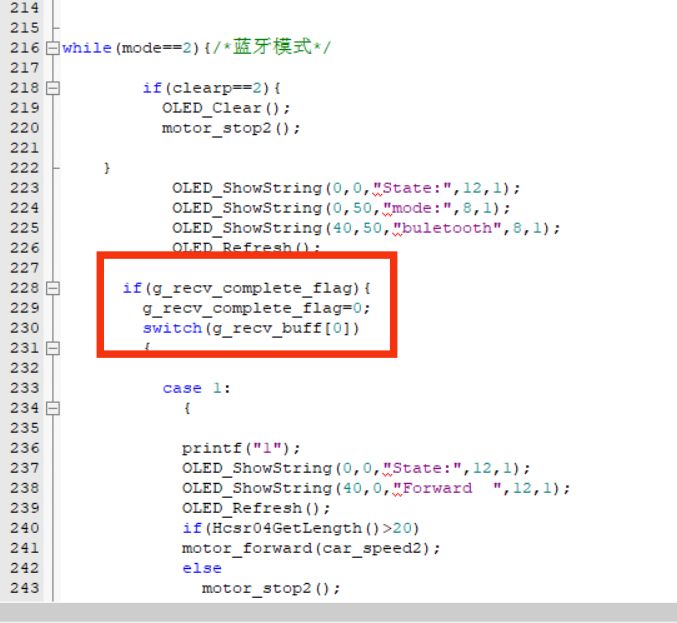677x623 pixels.
Task: Click switch(g_recv_buff[0]) on line 230
Action: pos(251,328)
